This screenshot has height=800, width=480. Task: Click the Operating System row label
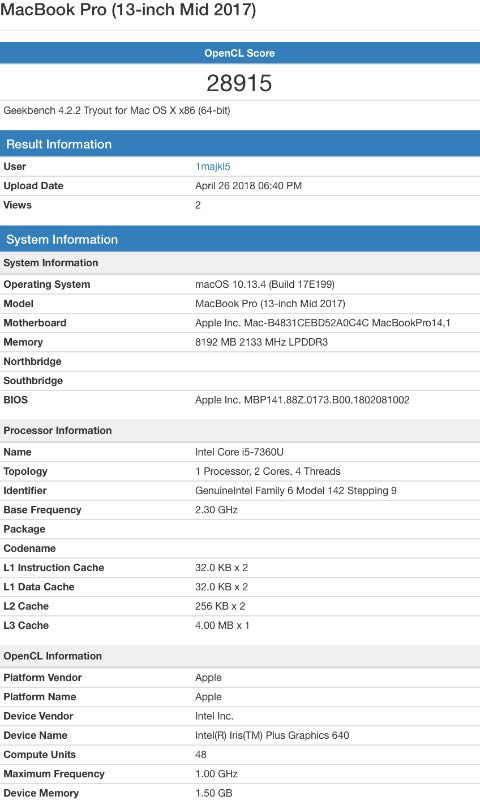(47, 284)
